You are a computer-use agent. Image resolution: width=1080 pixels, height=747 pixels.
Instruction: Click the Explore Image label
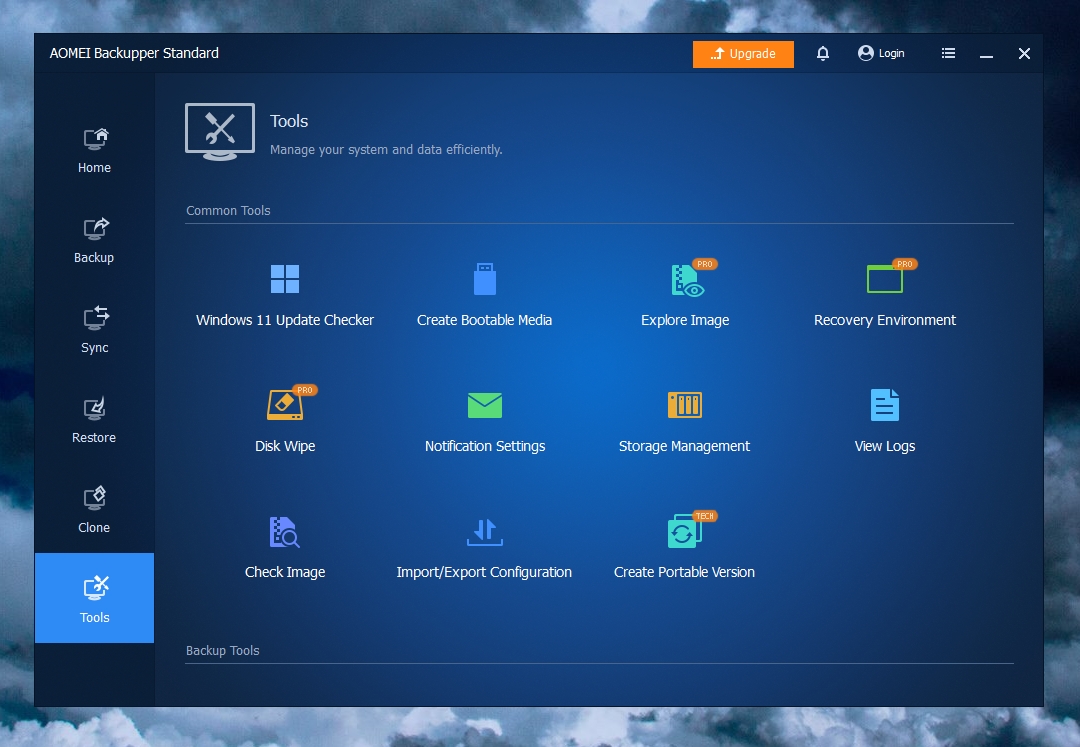tap(685, 320)
